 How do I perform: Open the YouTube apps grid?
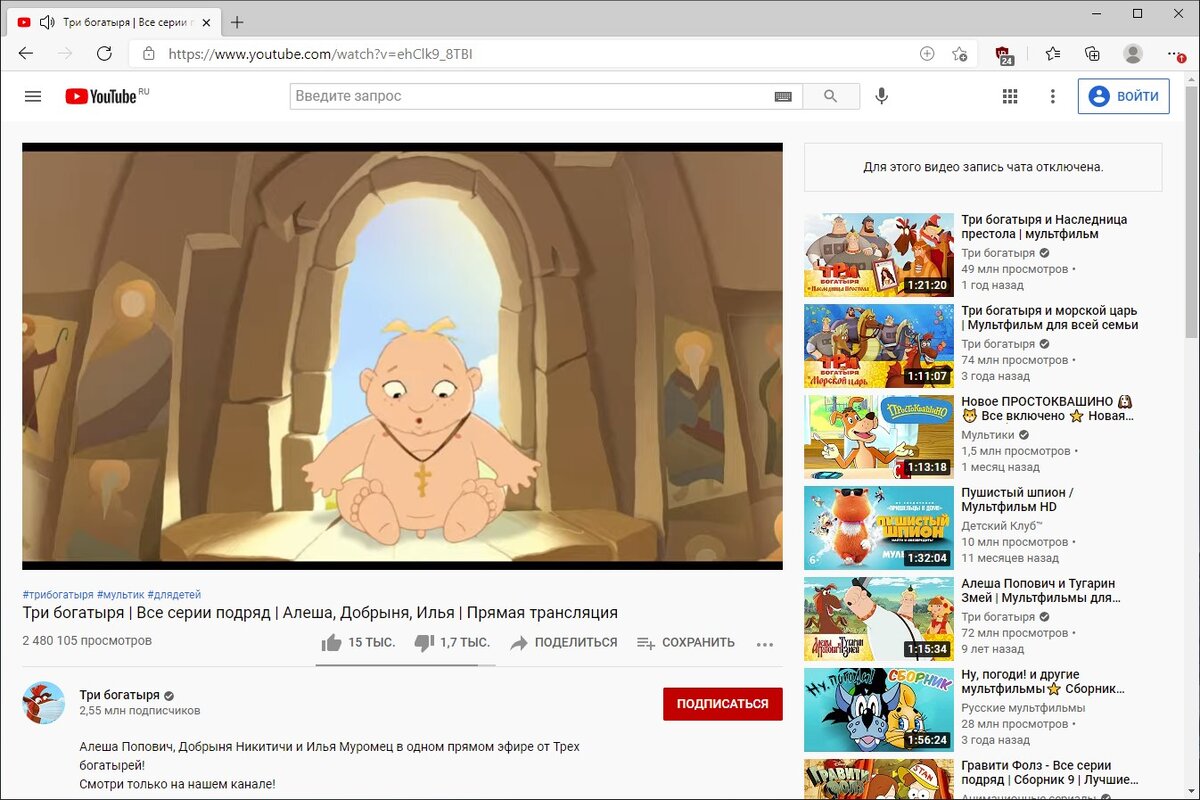point(1010,96)
